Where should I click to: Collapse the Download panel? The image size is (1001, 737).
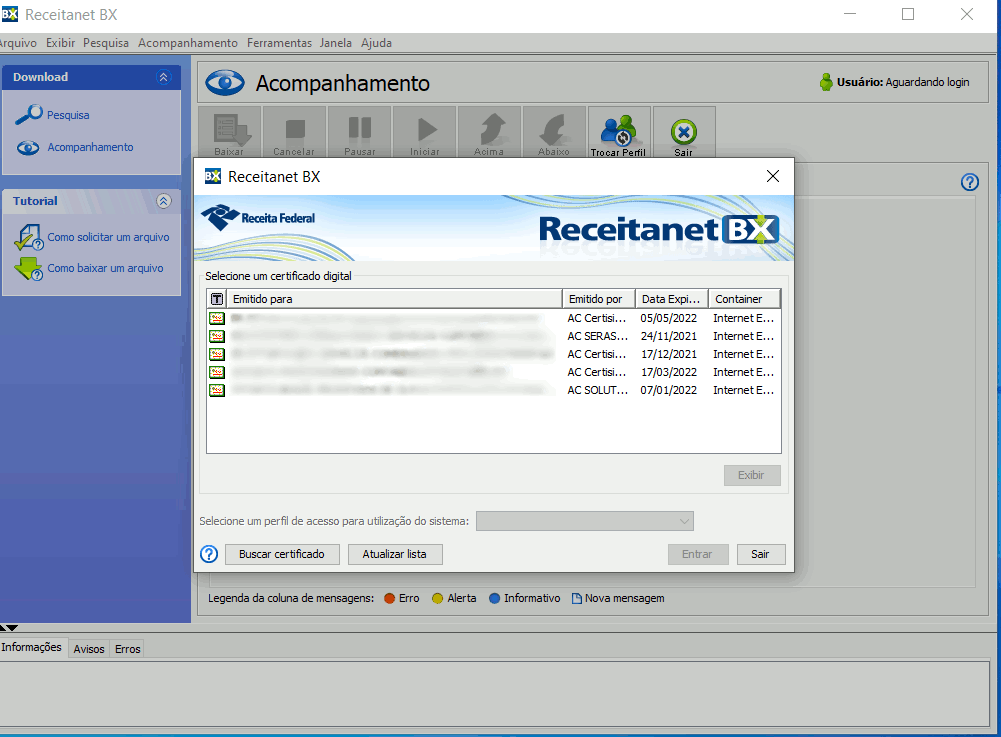(163, 77)
